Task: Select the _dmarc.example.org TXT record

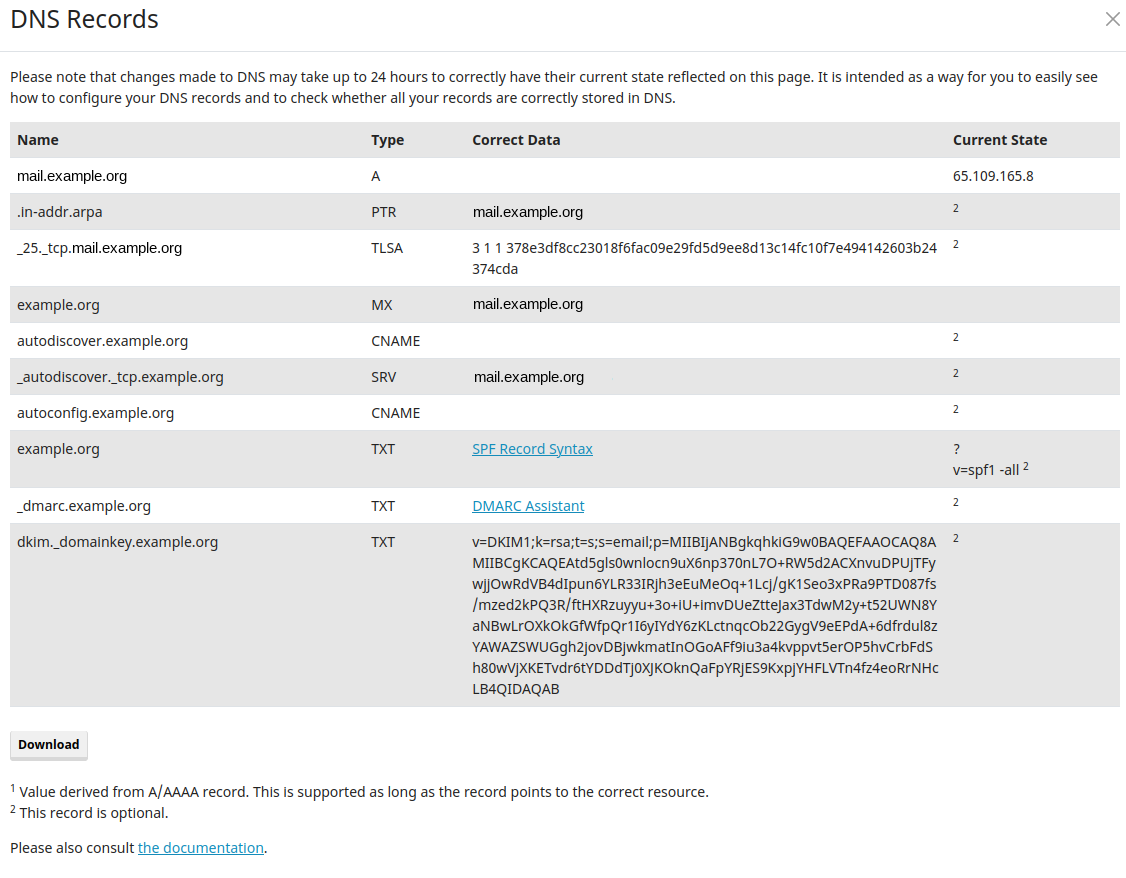Action: [83, 506]
